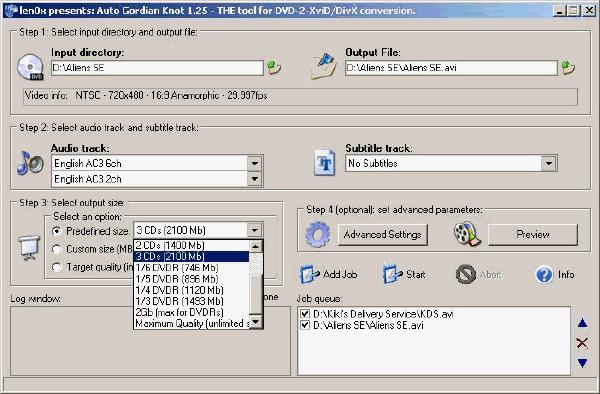Open the No Subtitles dropdown
The width and height of the screenshot is (600, 394).
click(x=549, y=163)
